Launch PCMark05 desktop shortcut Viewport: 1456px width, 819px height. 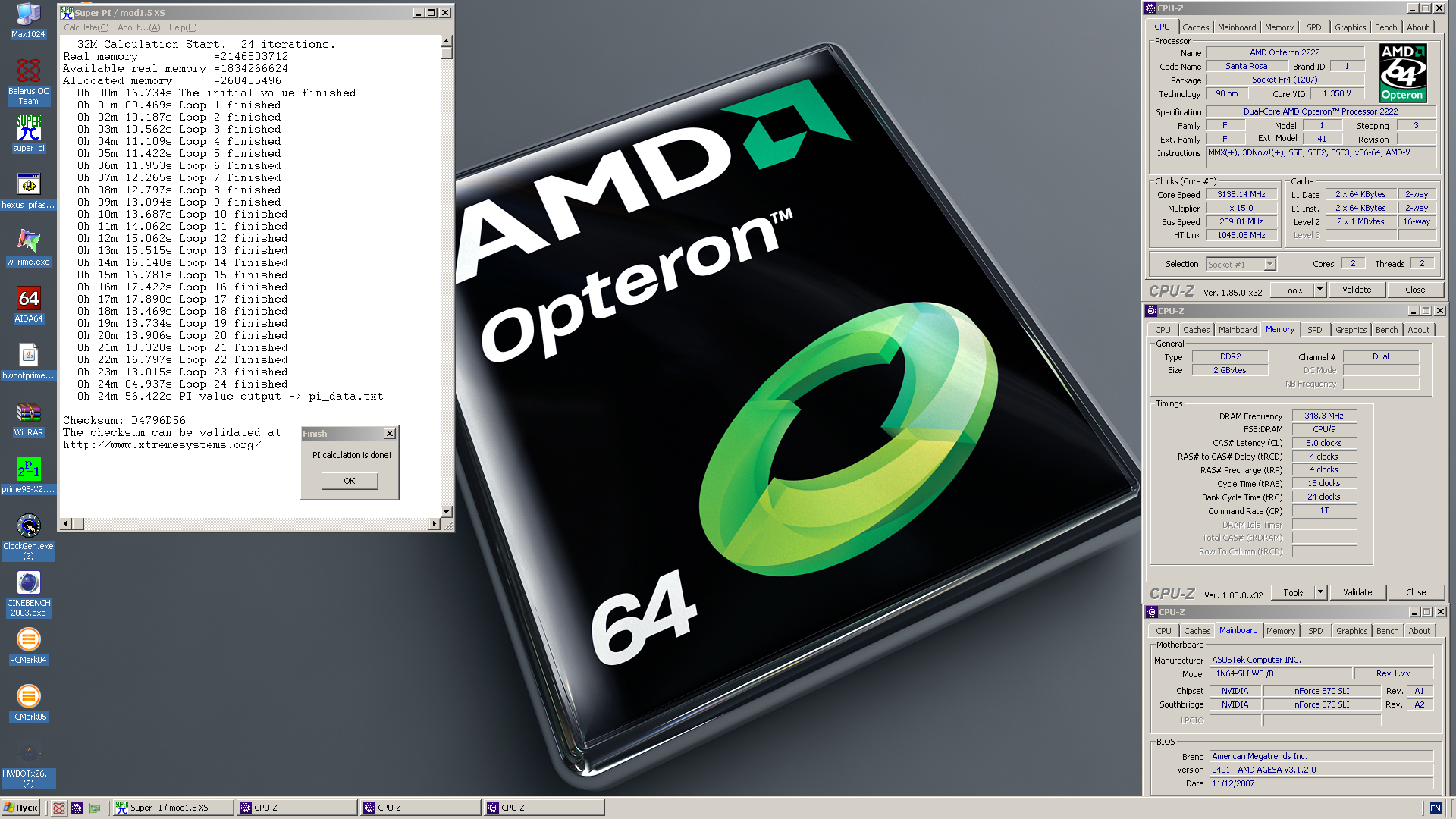click(x=28, y=702)
